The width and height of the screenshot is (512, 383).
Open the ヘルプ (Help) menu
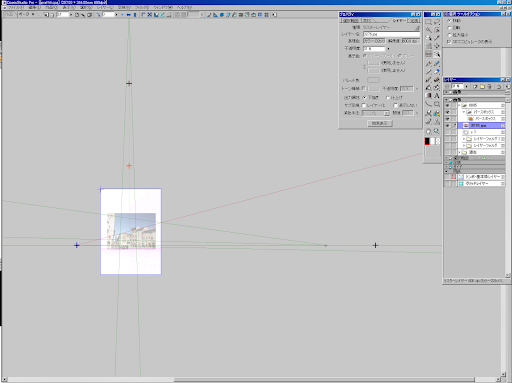(184, 7)
